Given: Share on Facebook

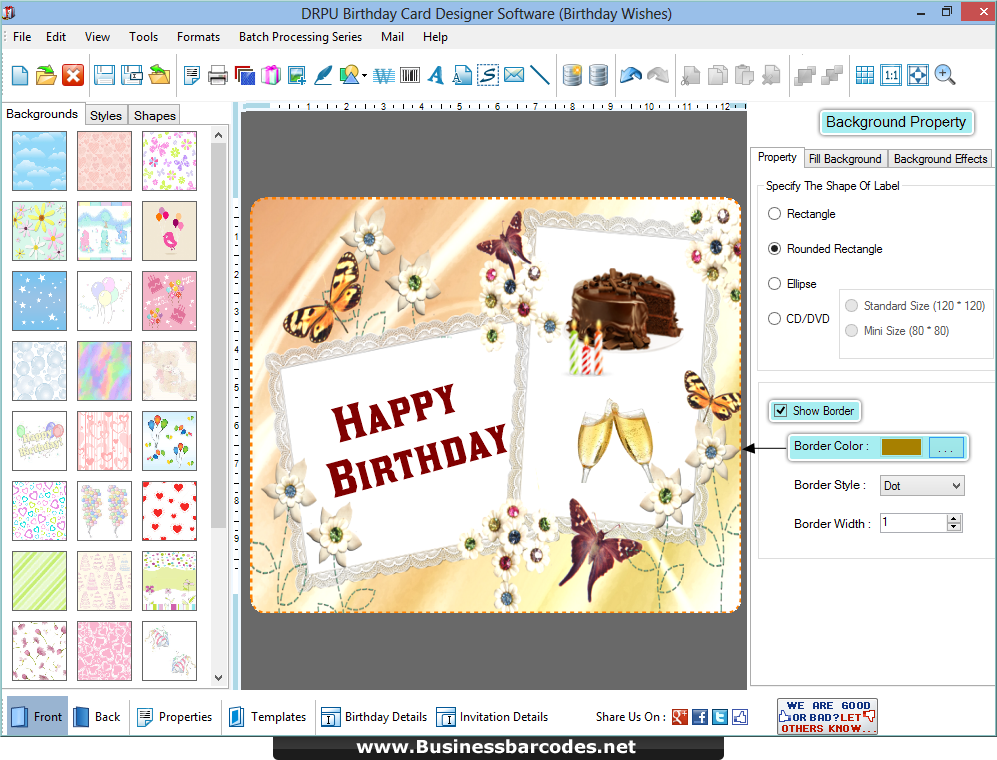Looking at the screenshot, I should (x=699, y=717).
